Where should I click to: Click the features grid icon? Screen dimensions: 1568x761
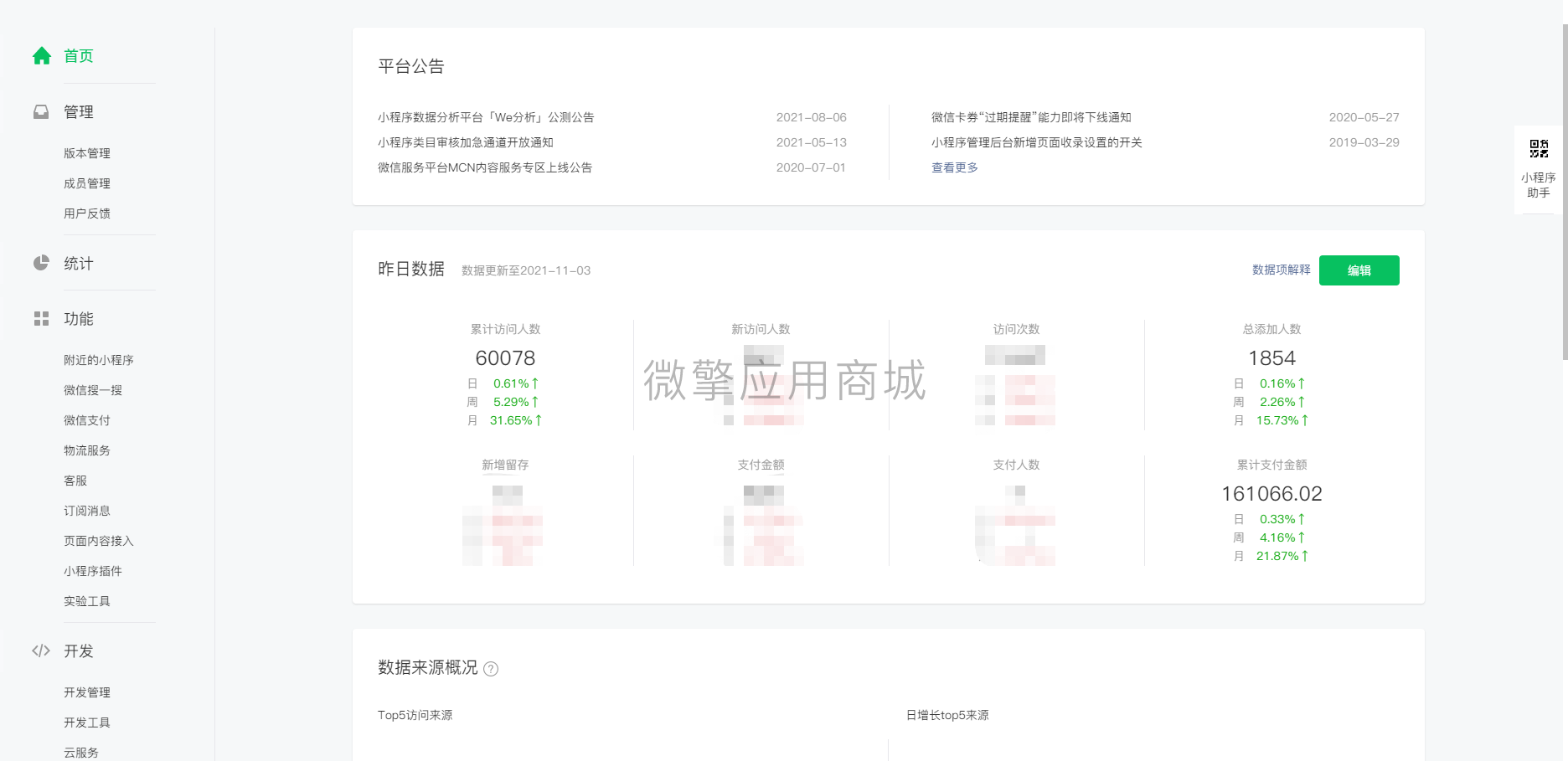41,319
